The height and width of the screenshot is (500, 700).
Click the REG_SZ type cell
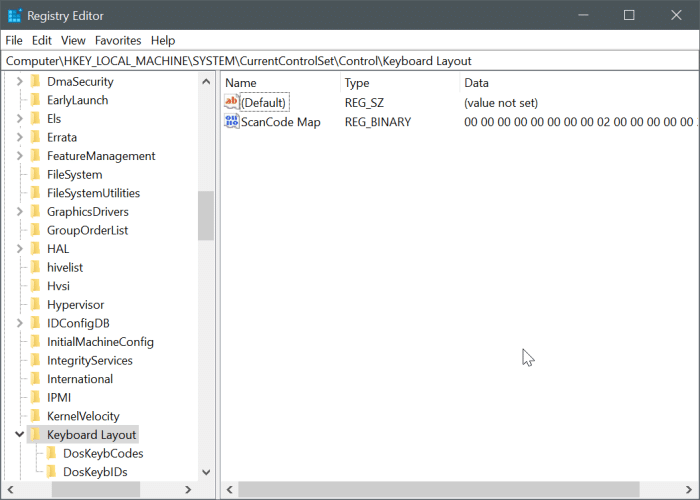click(364, 103)
